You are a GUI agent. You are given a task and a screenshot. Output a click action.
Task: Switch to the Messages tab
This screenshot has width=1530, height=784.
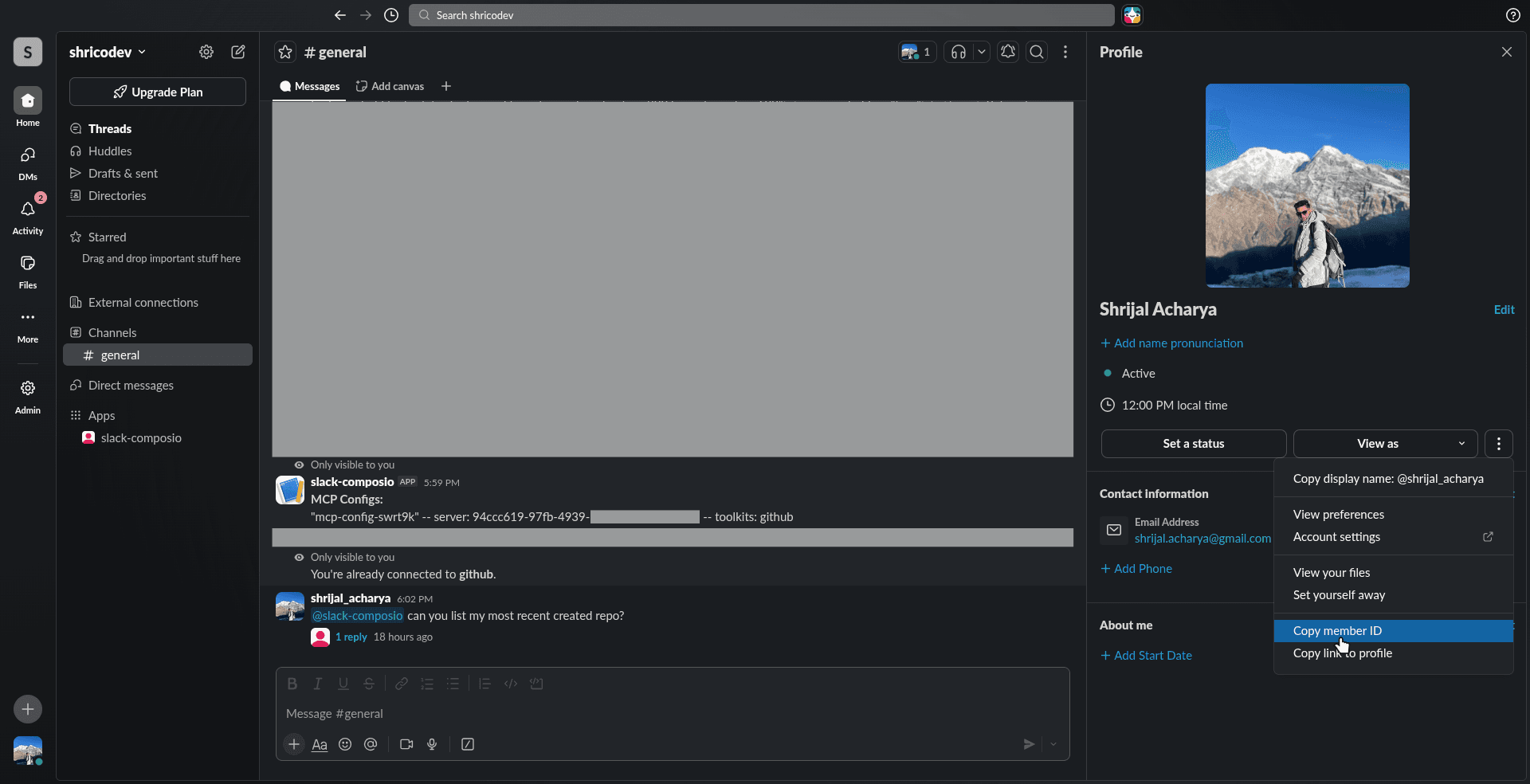coord(309,86)
